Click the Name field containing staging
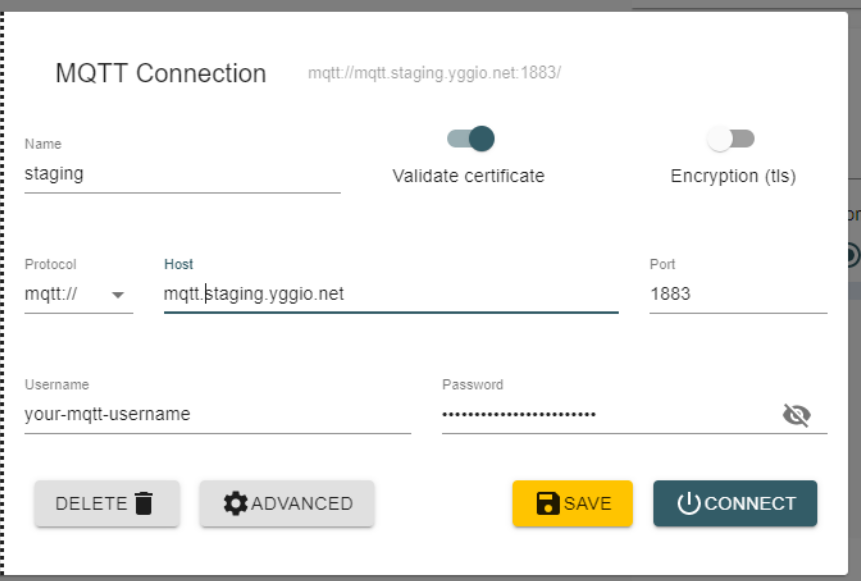 (x=180, y=170)
